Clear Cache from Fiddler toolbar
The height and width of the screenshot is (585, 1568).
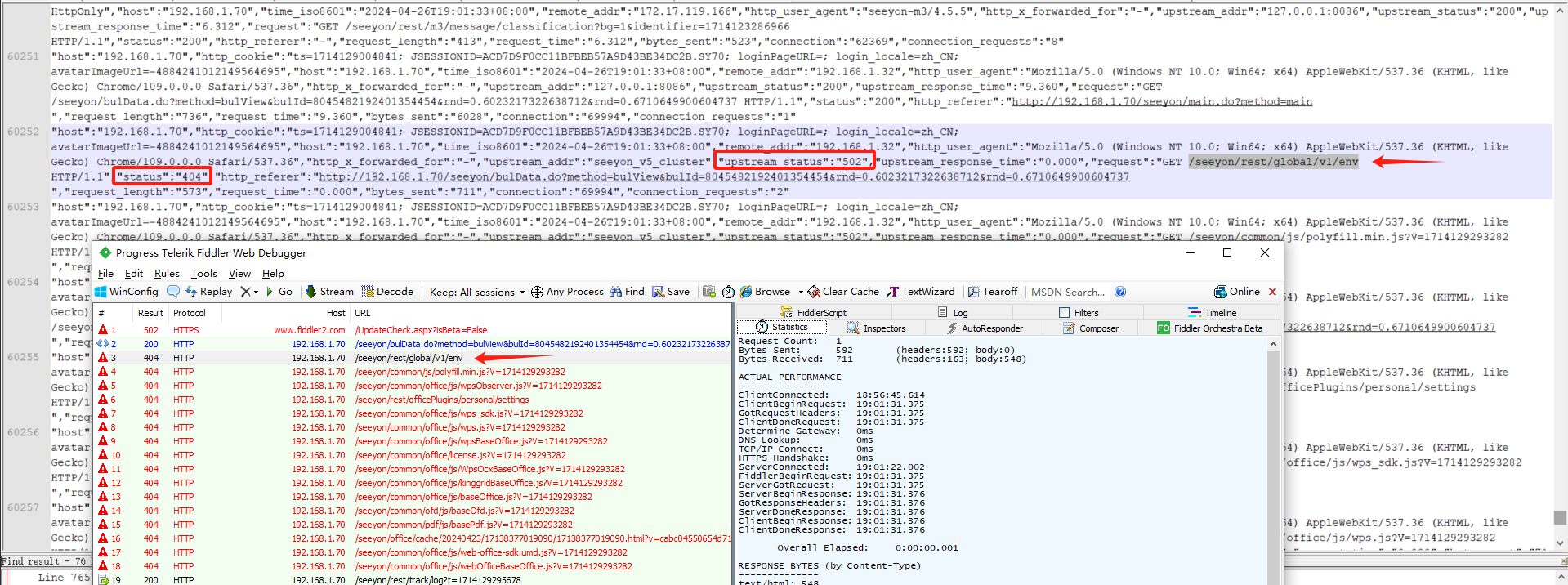[843, 292]
